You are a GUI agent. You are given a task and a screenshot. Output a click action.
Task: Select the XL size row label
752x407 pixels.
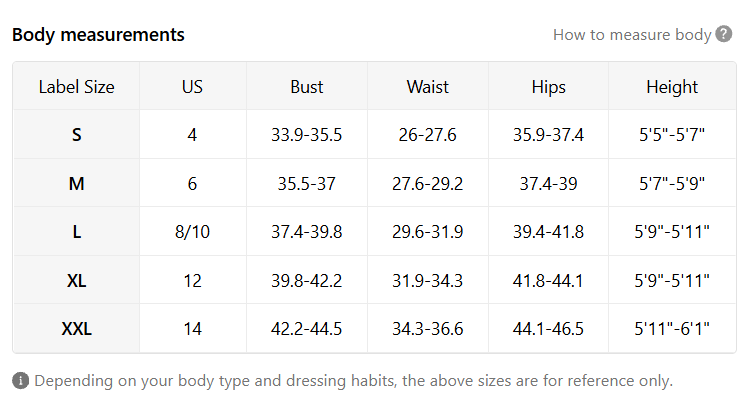click(76, 281)
